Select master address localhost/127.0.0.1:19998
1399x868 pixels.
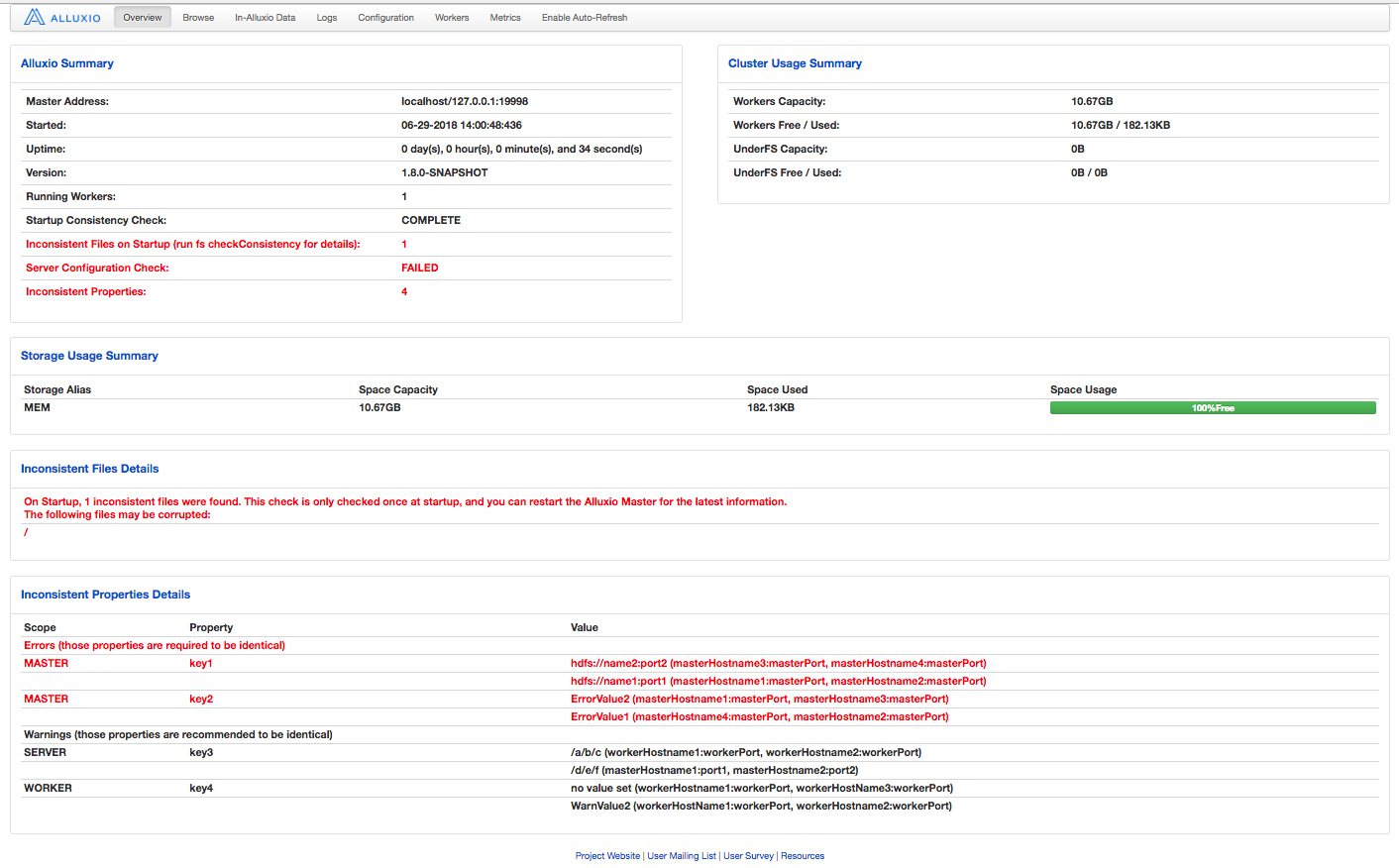(x=465, y=101)
